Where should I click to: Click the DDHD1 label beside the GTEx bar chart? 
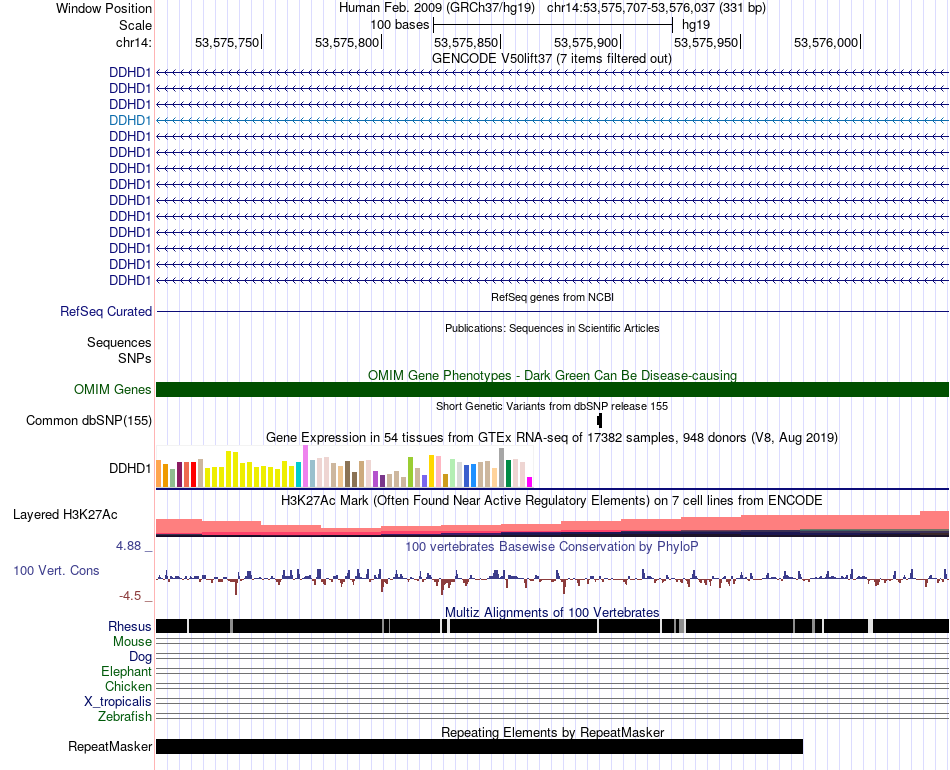pyautogui.click(x=130, y=468)
